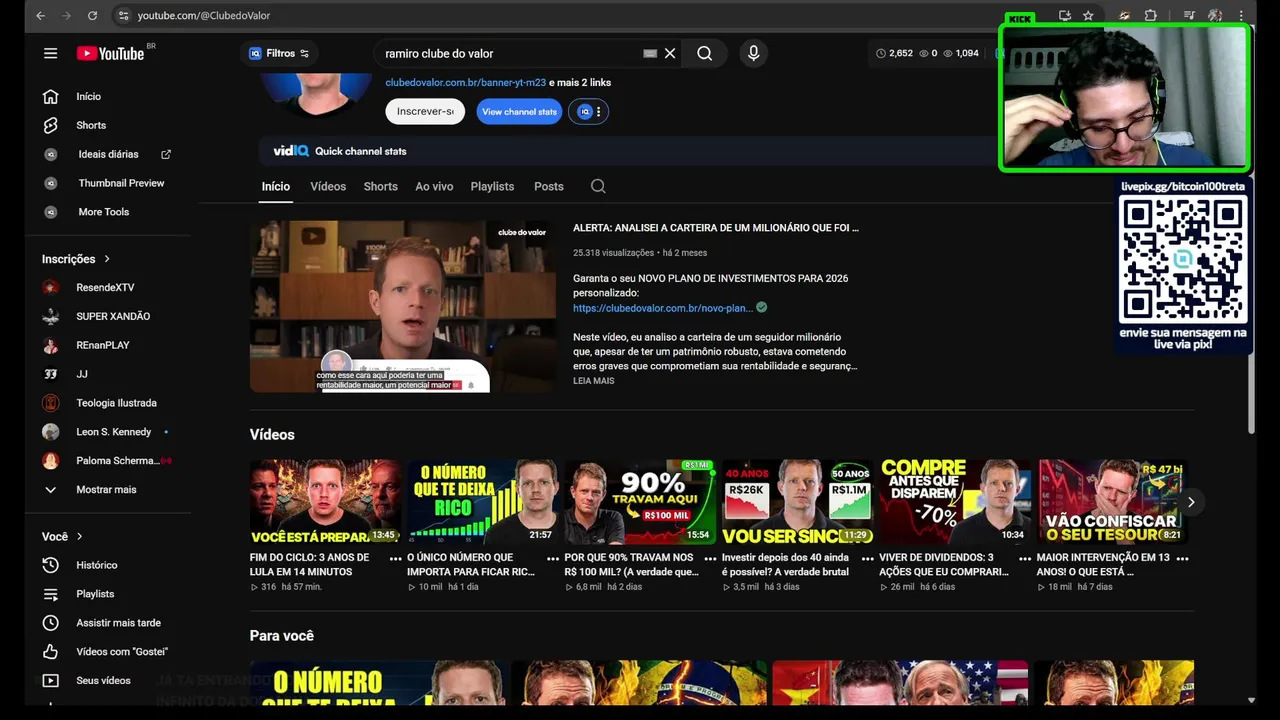Open the Chrome three-dot menu

pyautogui.click(x=1242, y=15)
